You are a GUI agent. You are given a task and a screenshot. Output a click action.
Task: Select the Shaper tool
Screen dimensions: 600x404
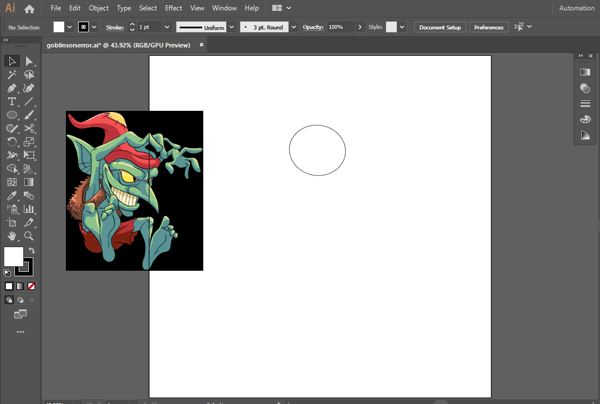(x=12, y=128)
